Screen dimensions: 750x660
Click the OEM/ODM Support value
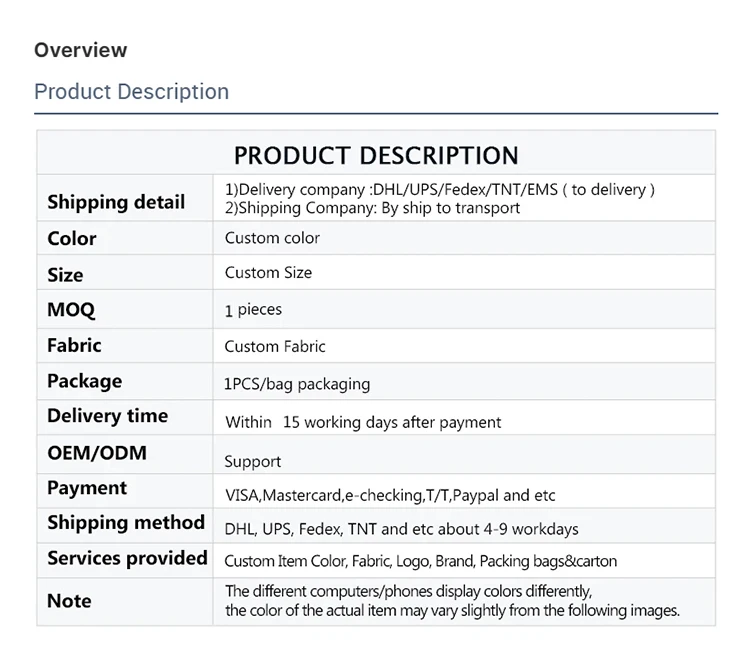click(x=252, y=461)
